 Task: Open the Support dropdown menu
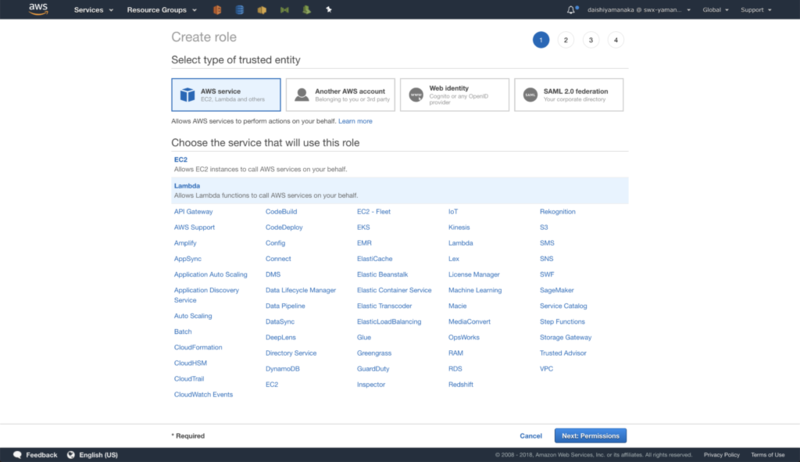(x=756, y=10)
